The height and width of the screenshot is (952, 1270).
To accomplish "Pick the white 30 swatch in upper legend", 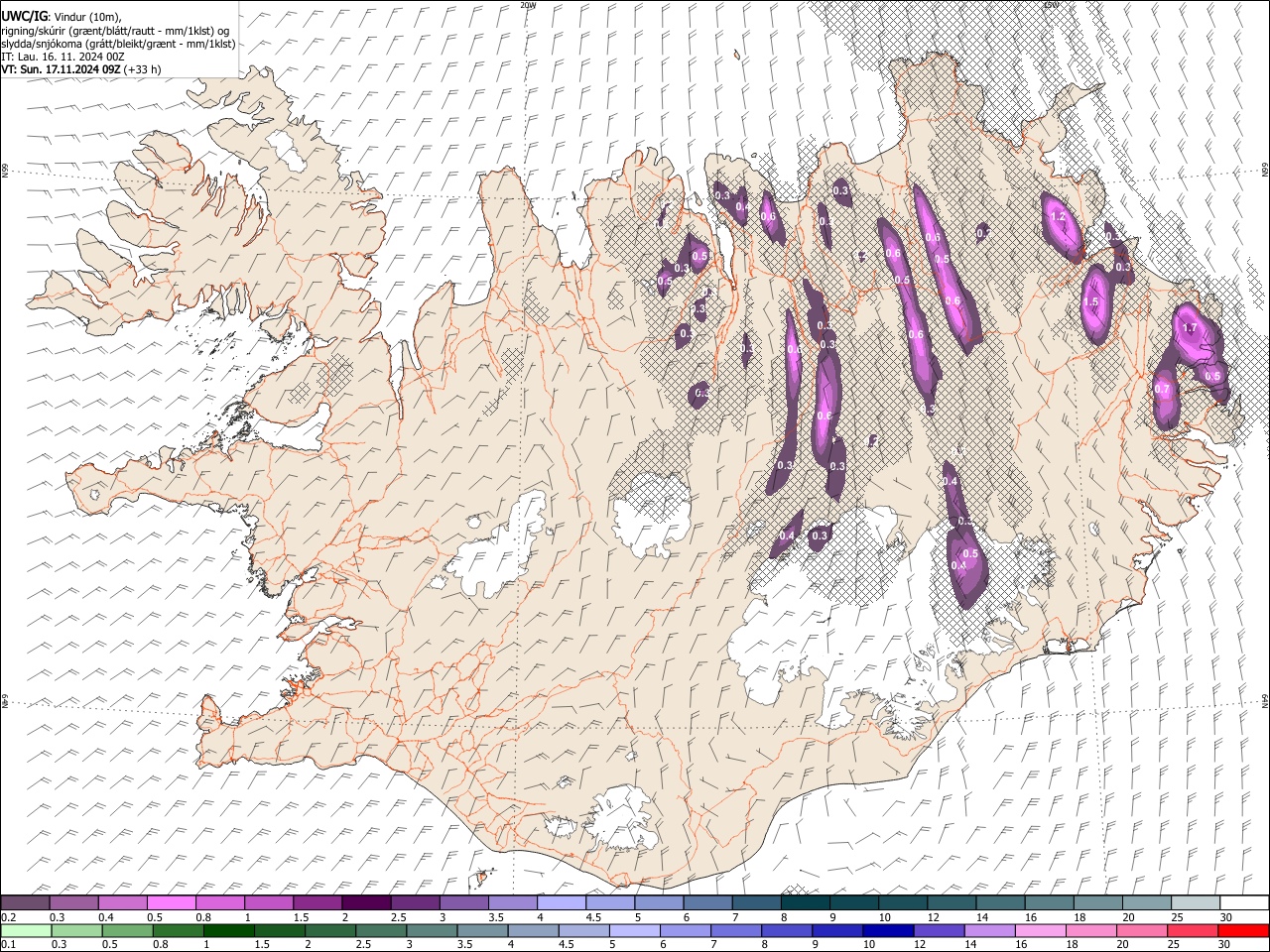I will 1243,902.
